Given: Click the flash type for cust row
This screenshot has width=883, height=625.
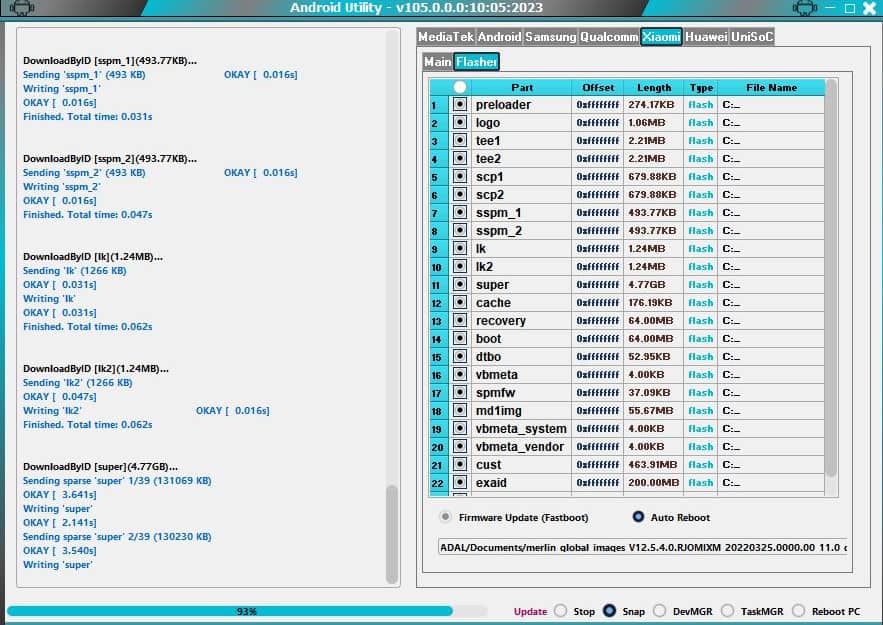Looking at the screenshot, I should (x=701, y=465).
